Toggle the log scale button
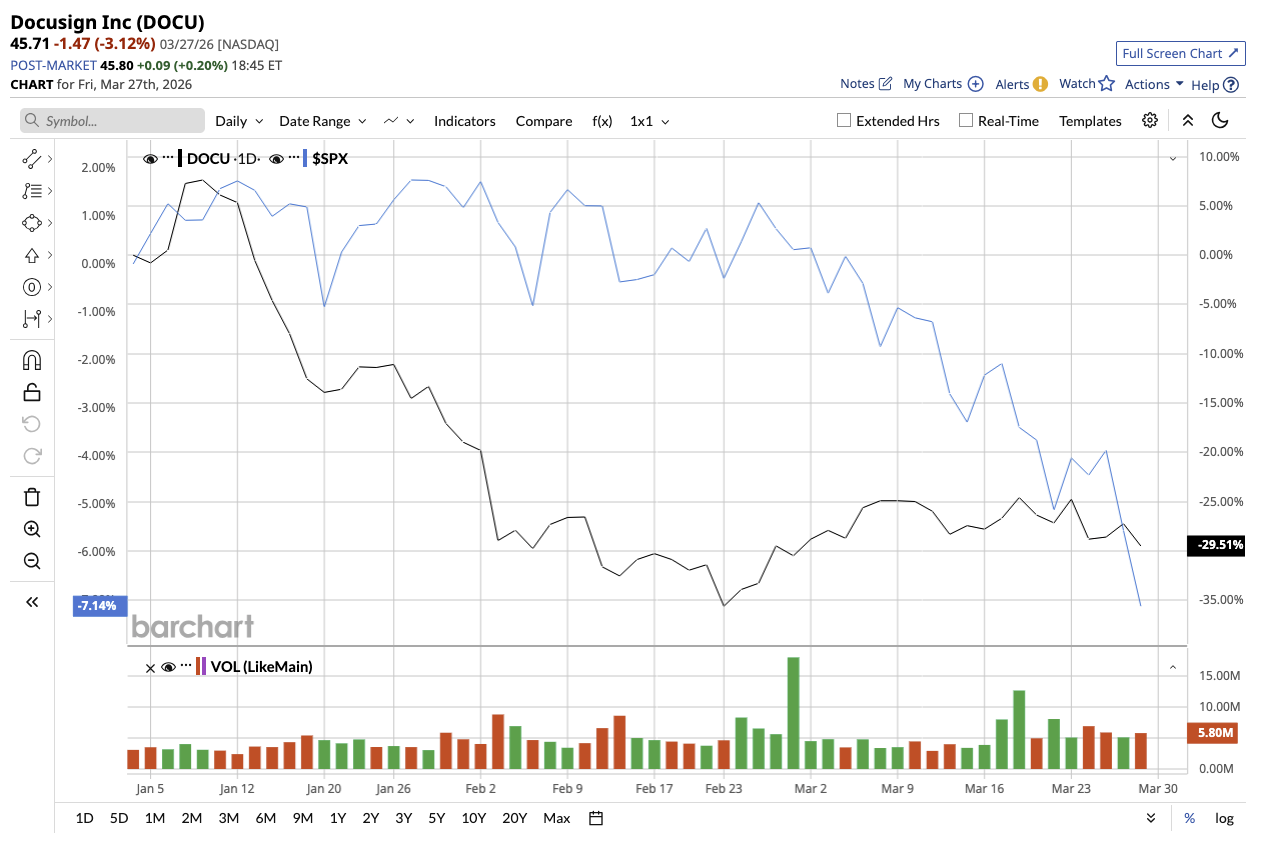Image resolution: width=1276 pixels, height=856 pixels. 1224,818
